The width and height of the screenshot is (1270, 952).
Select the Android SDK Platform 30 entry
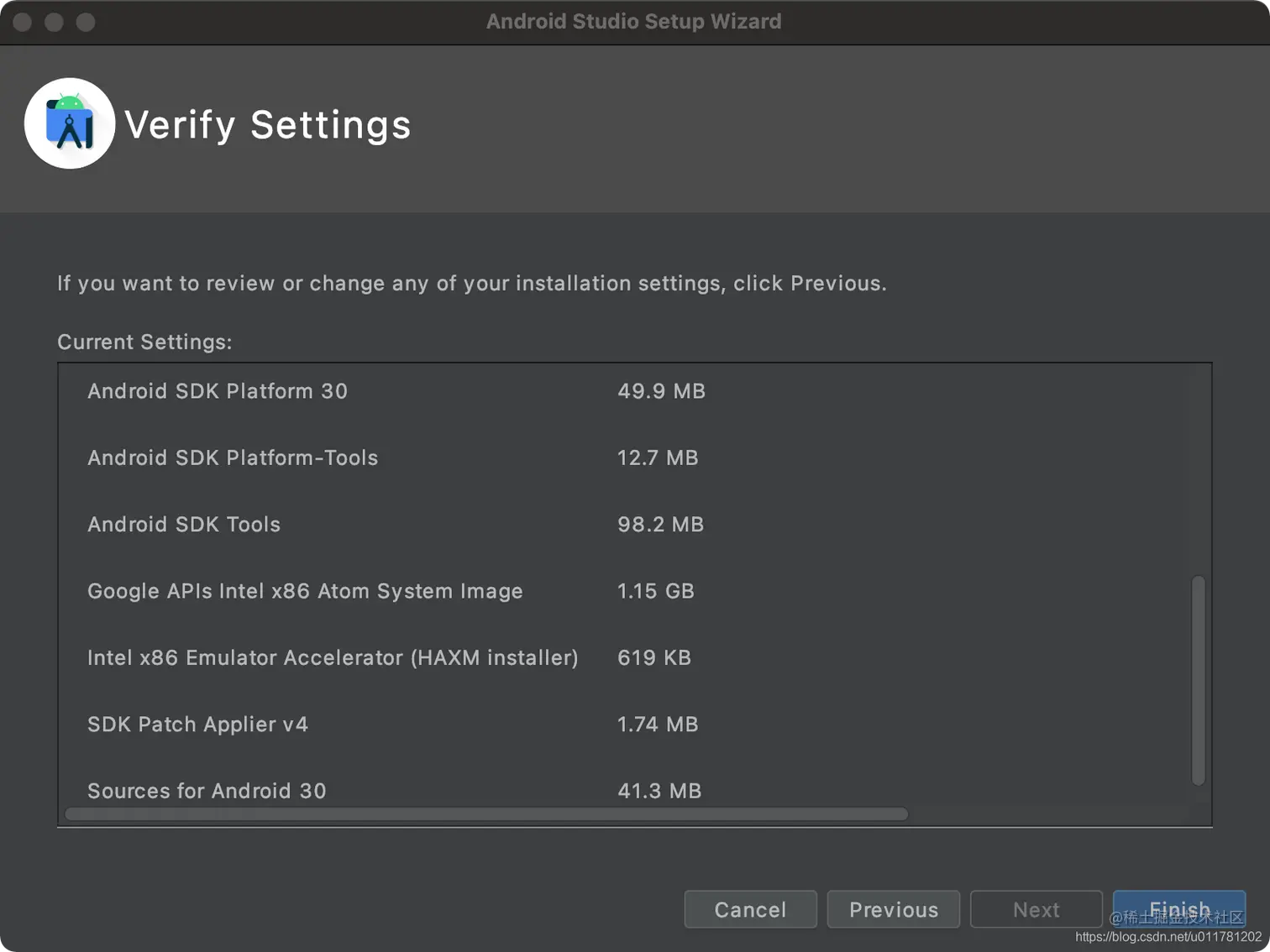(218, 391)
